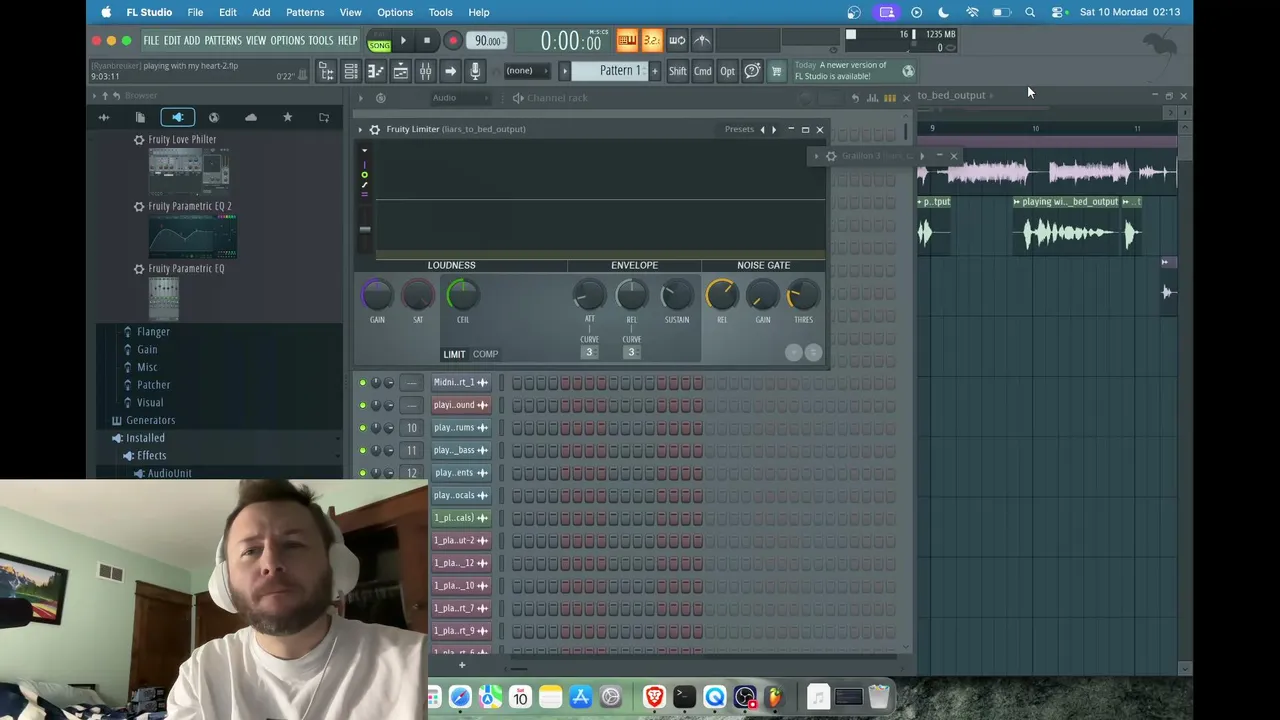Open the TOOLS menu in FL toolbar

click(321, 41)
